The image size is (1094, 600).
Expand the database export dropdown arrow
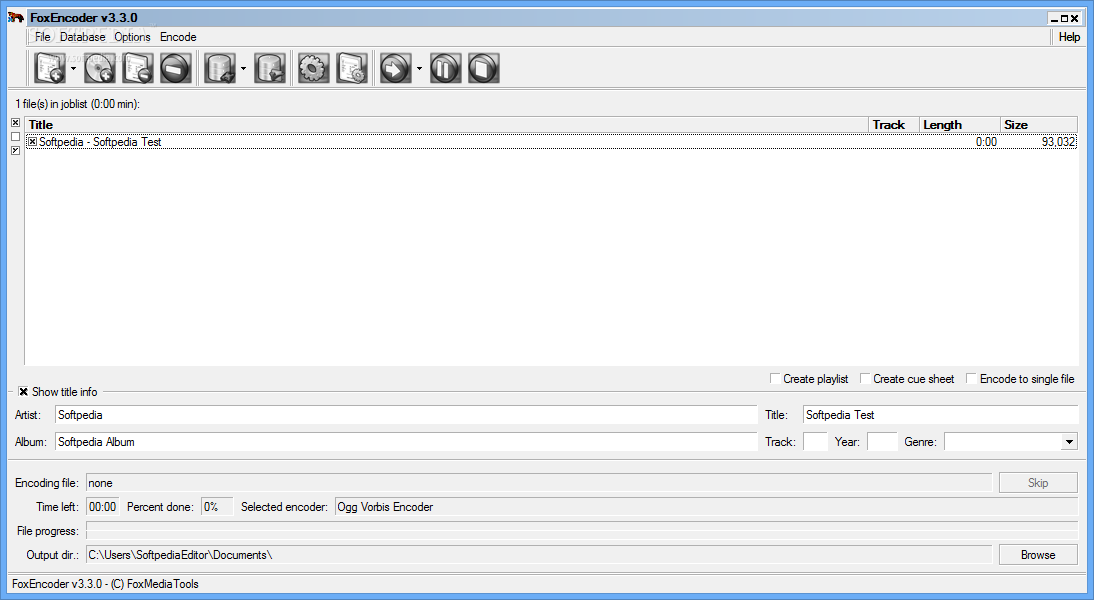243,68
